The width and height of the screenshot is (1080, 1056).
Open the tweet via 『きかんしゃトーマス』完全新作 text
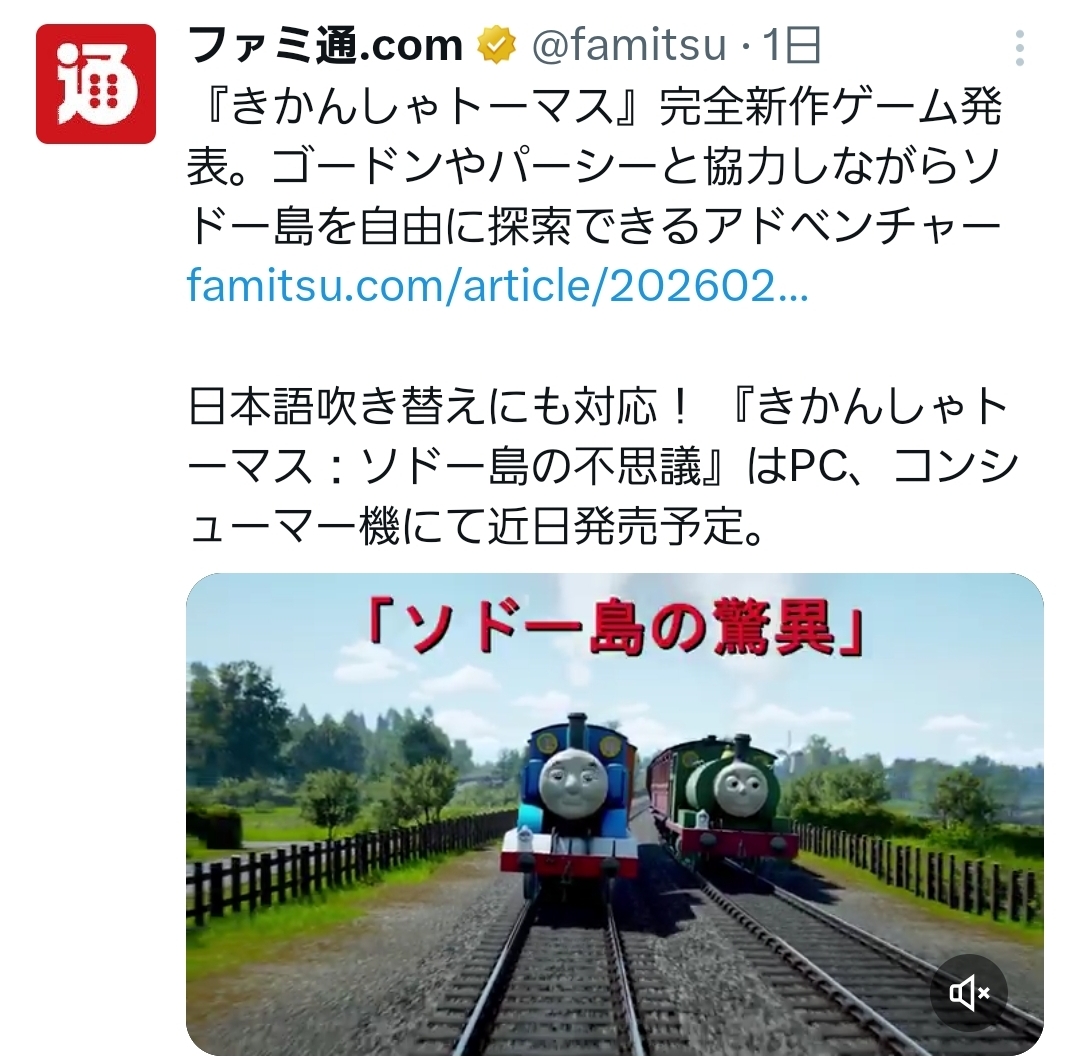[594, 107]
